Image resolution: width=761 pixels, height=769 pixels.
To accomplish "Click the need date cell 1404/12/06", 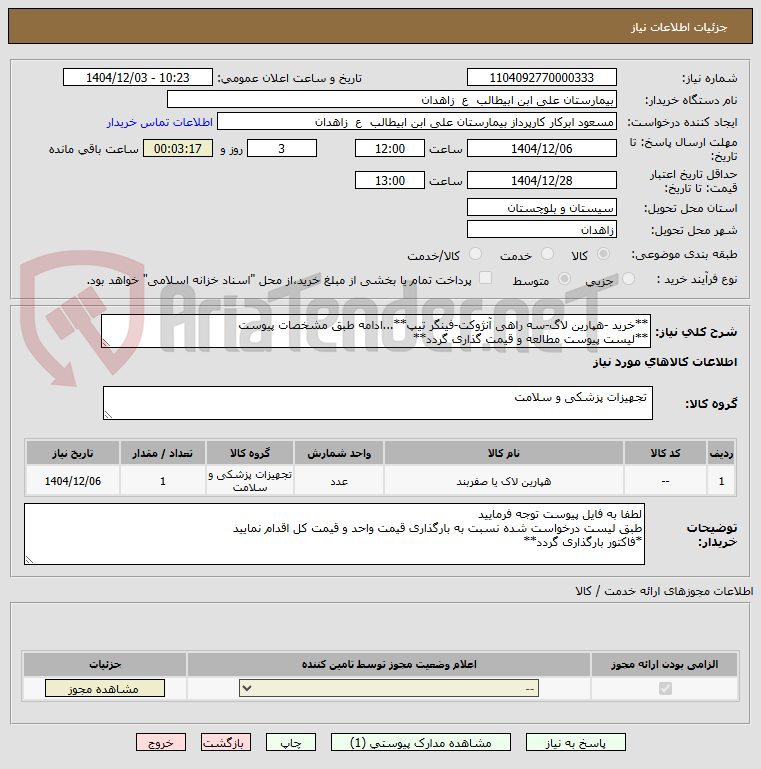I will pos(73,481).
